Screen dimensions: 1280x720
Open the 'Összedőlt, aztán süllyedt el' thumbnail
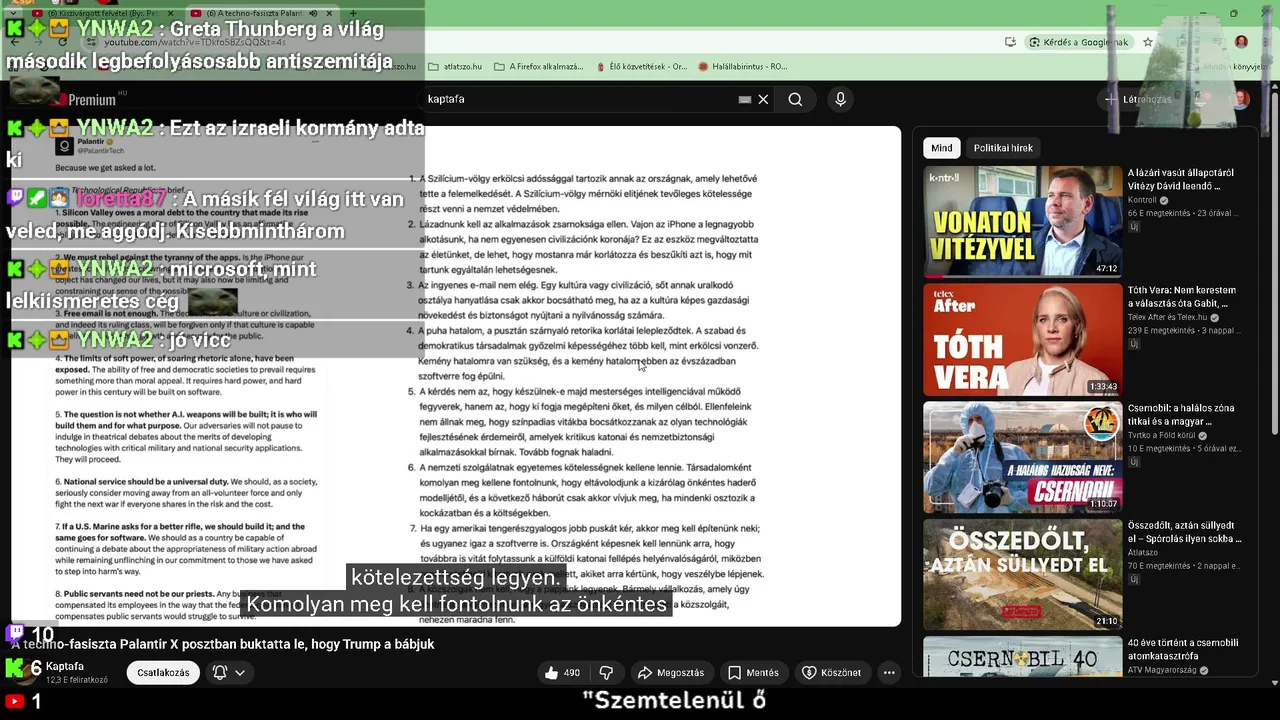click(x=1022, y=574)
